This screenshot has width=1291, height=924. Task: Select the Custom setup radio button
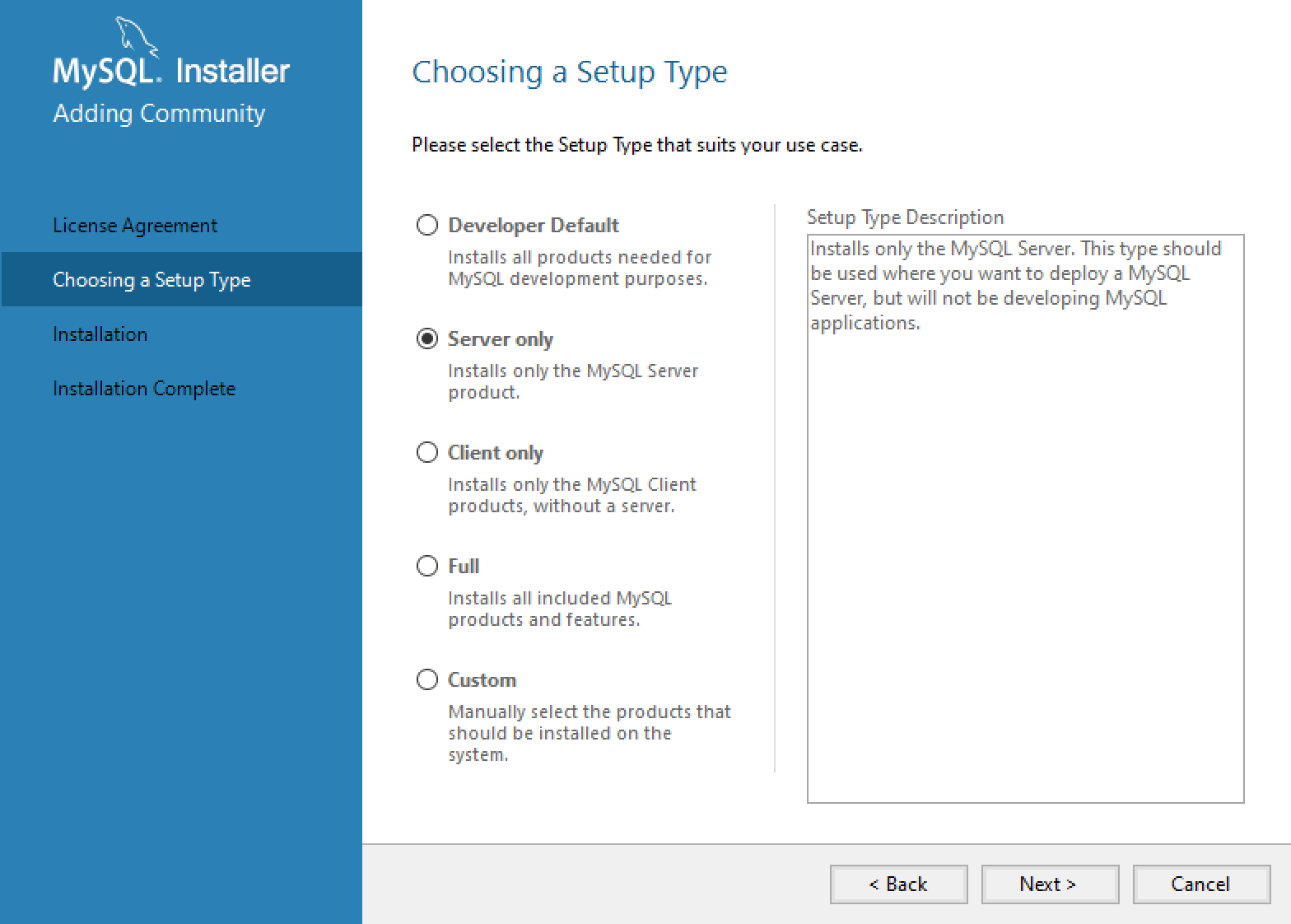pyautogui.click(x=426, y=679)
